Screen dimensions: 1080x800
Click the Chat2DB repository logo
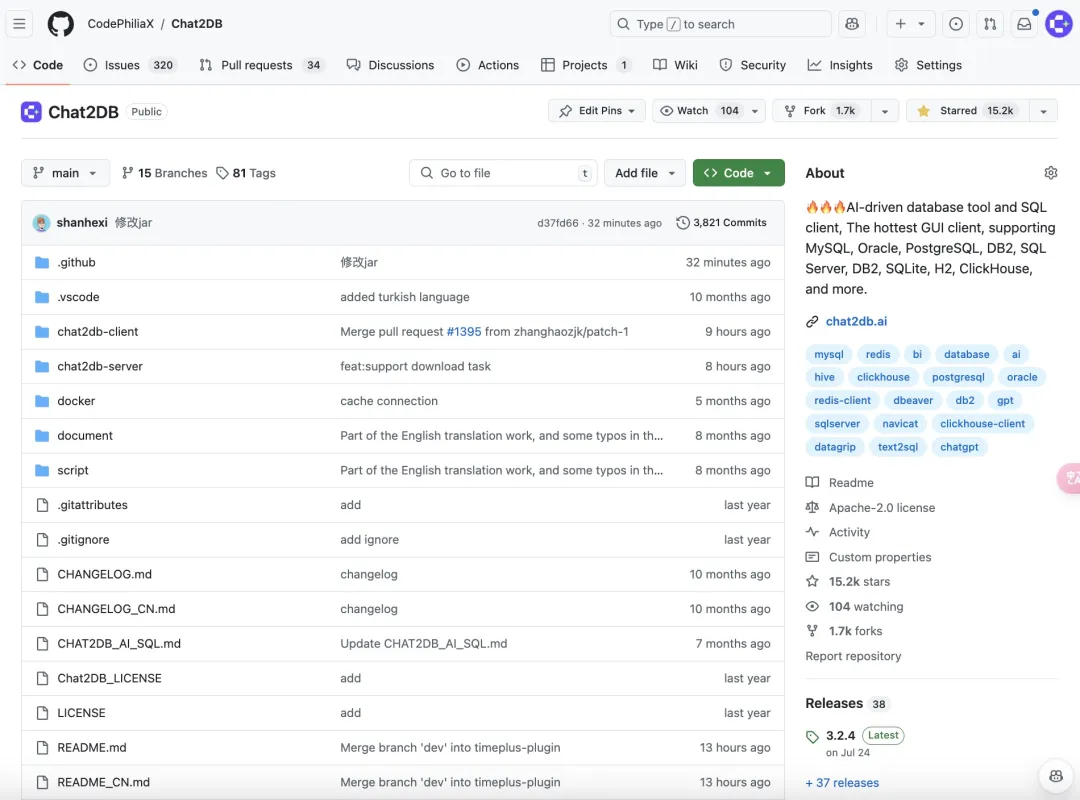click(31, 112)
